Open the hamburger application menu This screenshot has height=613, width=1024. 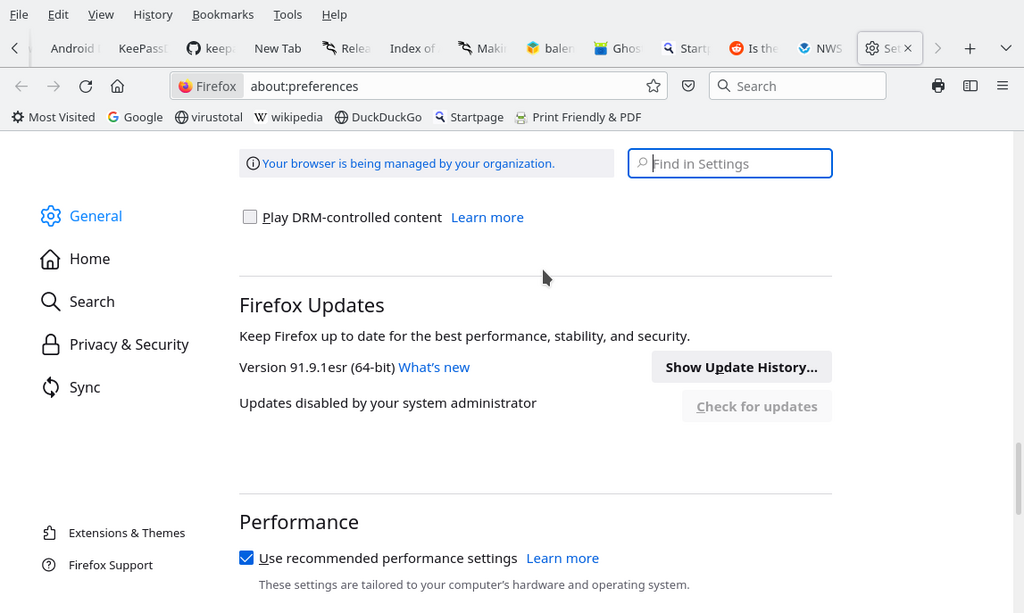tap(1002, 86)
